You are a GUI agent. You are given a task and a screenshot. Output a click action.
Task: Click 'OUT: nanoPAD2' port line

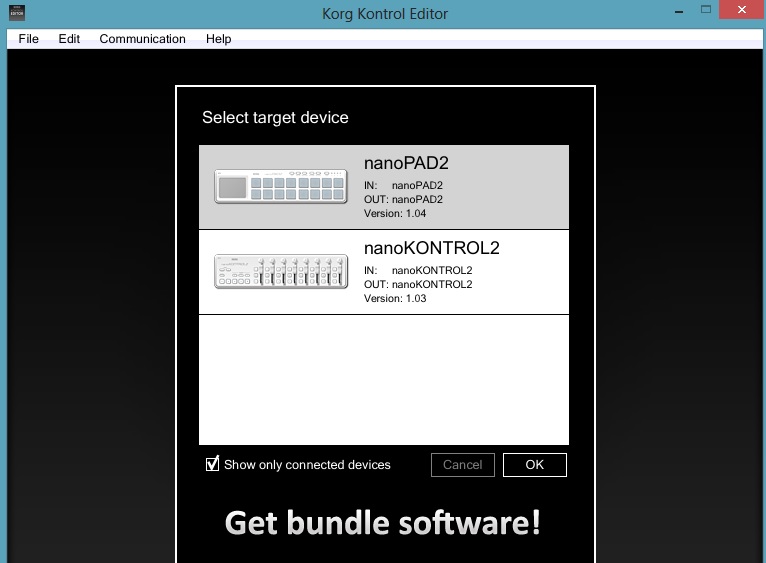click(404, 199)
